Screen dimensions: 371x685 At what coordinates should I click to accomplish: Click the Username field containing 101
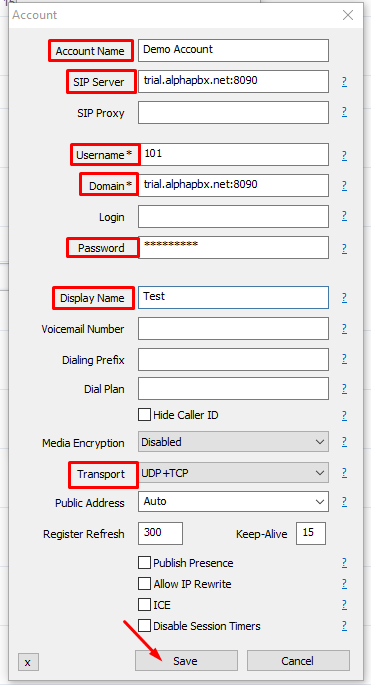(x=233, y=155)
